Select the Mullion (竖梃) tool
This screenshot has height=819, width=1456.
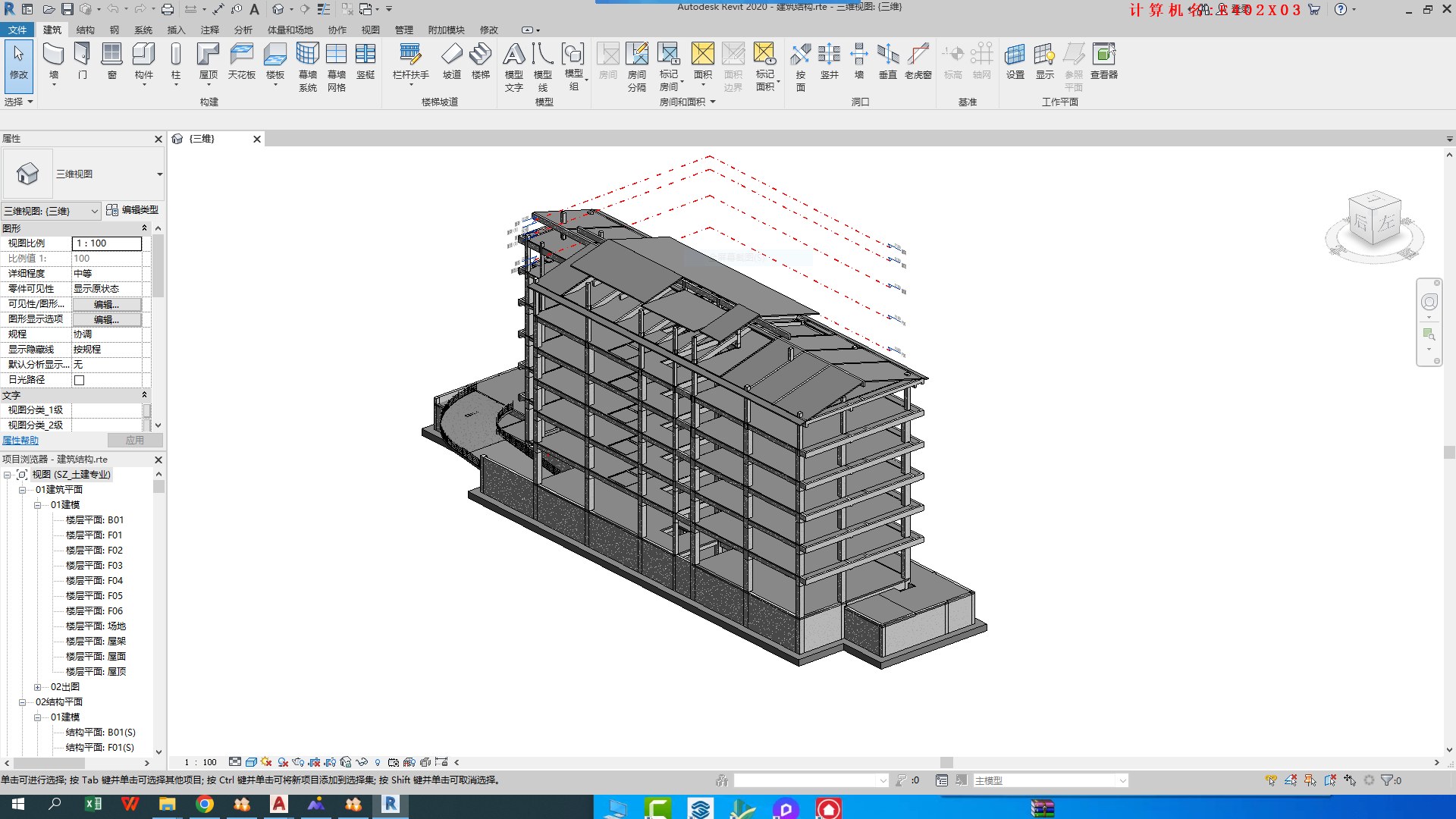point(366,61)
